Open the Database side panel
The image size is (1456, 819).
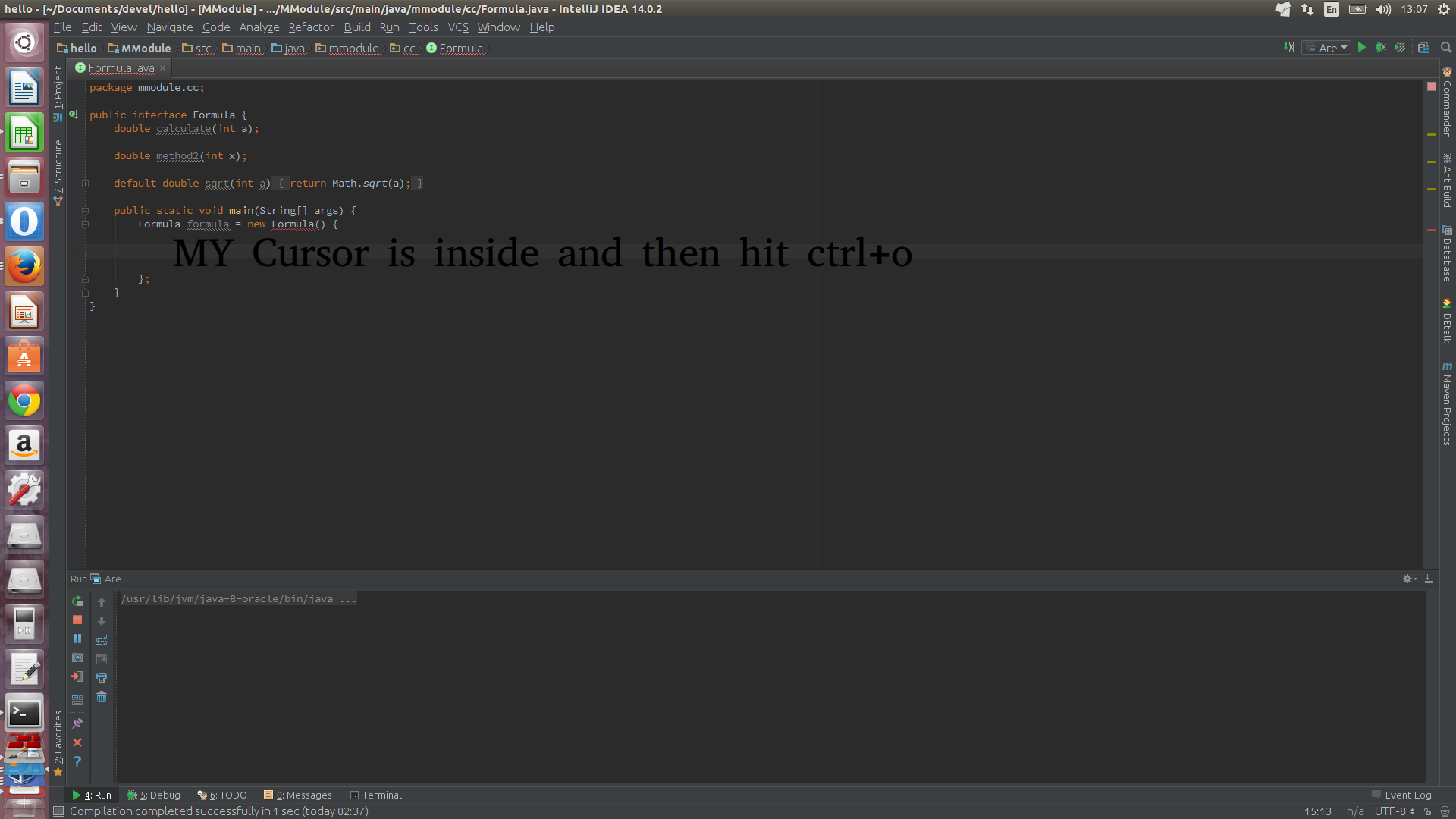1447,254
